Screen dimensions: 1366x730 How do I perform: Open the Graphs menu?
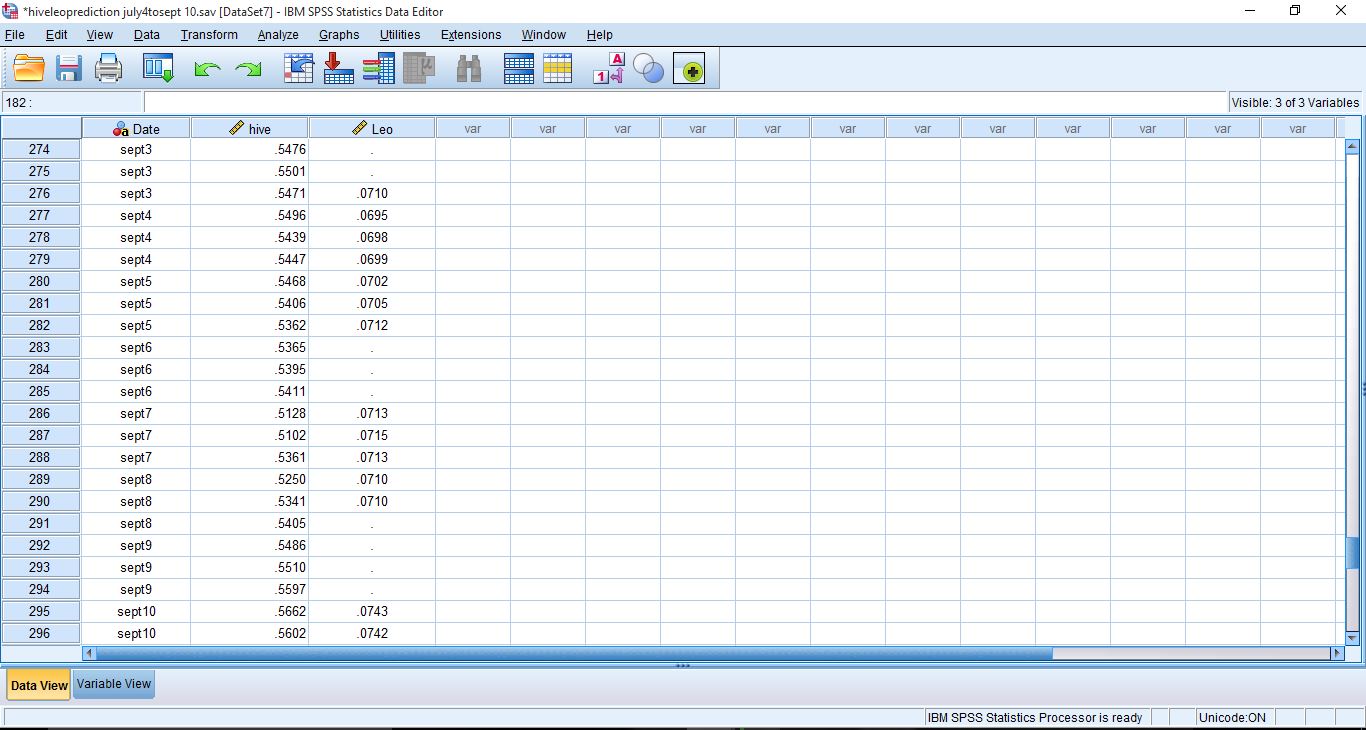(339, 35)
